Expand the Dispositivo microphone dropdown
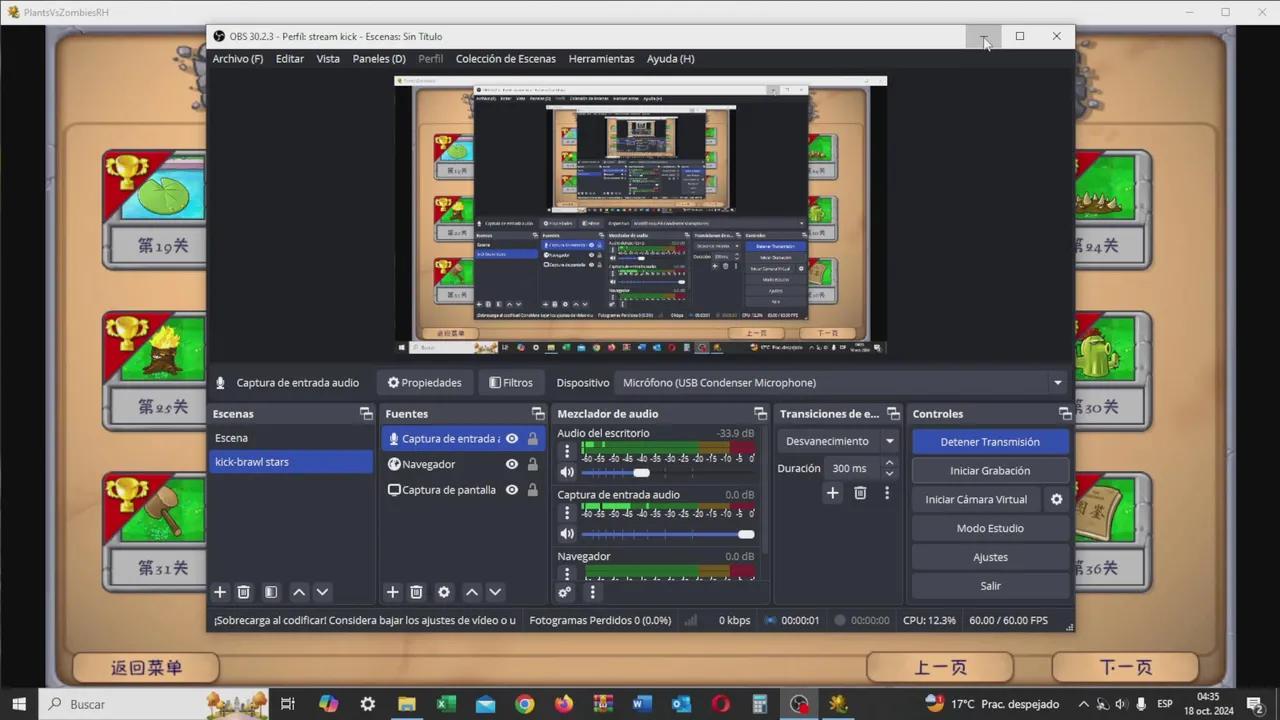 (x=1057, y=383)
